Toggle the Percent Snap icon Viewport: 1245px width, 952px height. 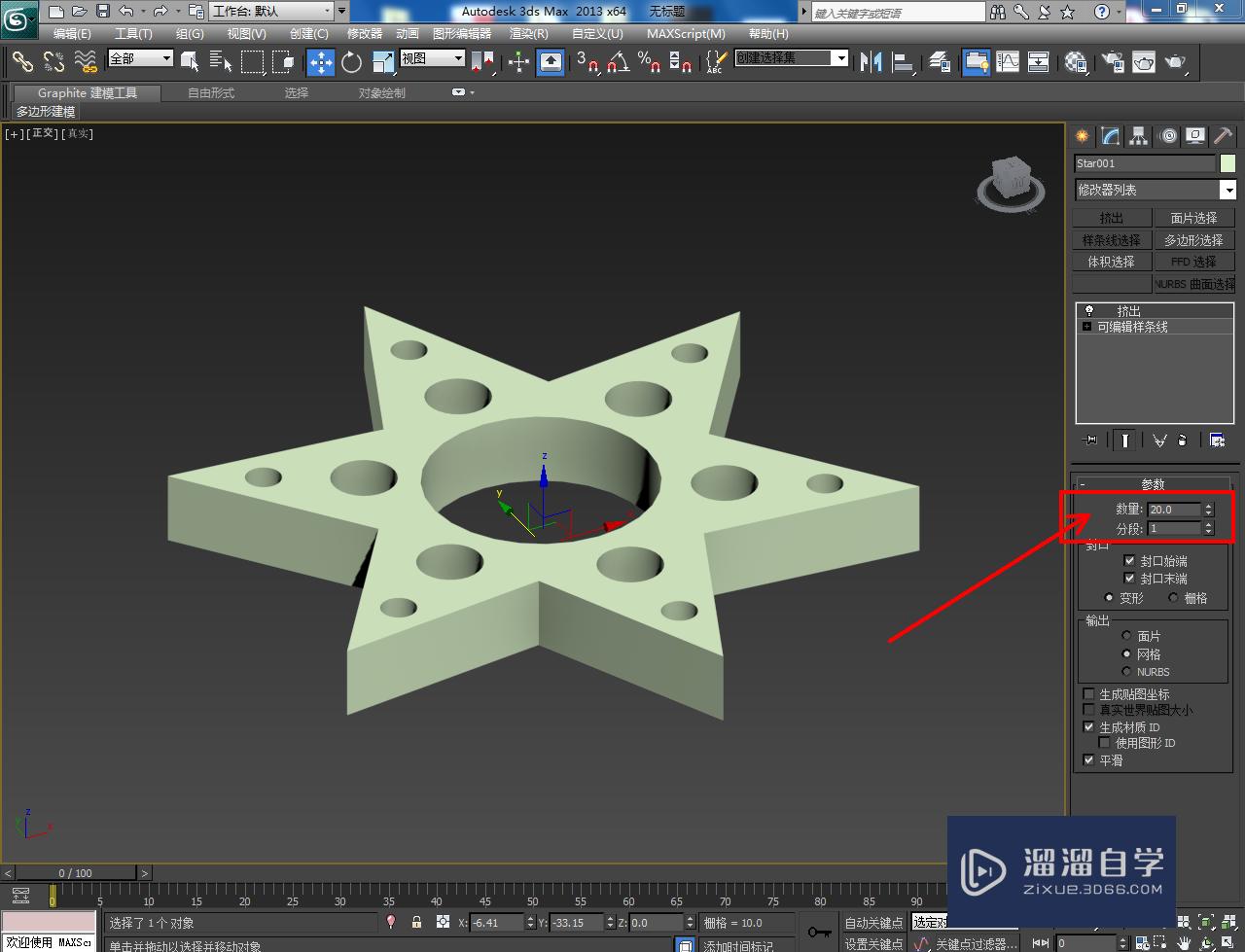click(650, 62)
